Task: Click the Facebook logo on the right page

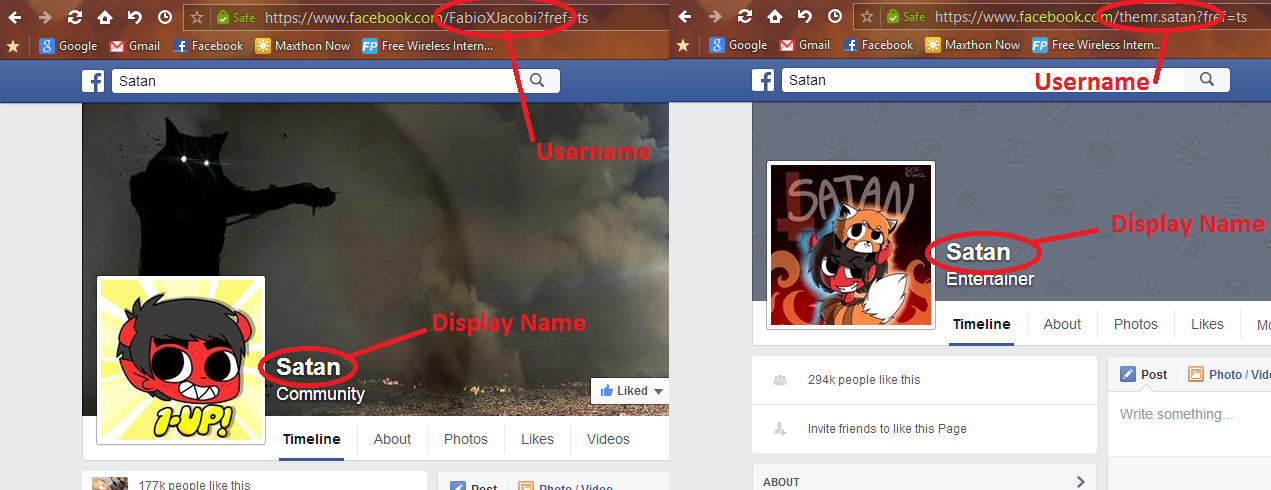Action: click(x=763, y=81)
